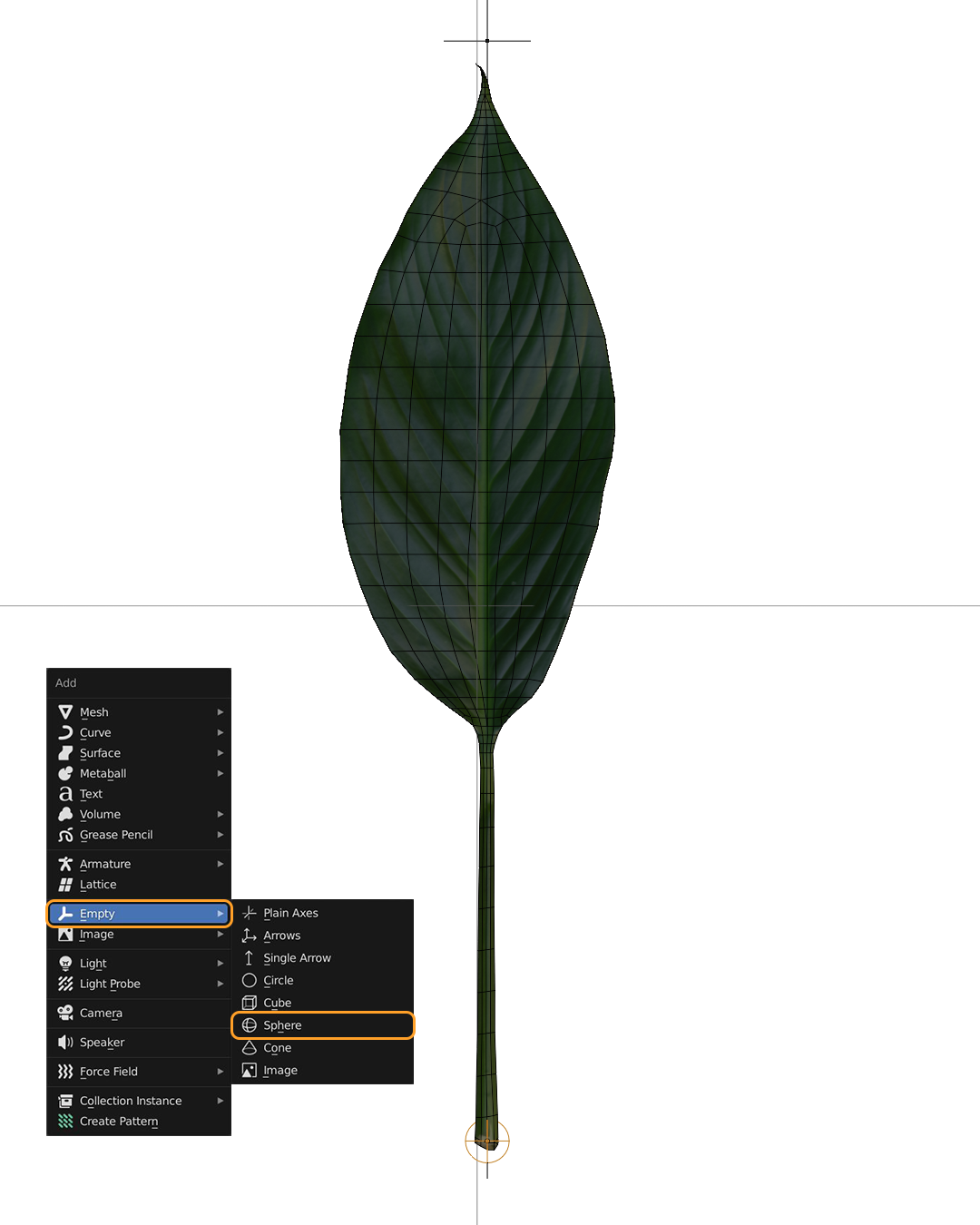Choose Plain Axes empty type
The image size is (980, 1225).
[290, 913]
